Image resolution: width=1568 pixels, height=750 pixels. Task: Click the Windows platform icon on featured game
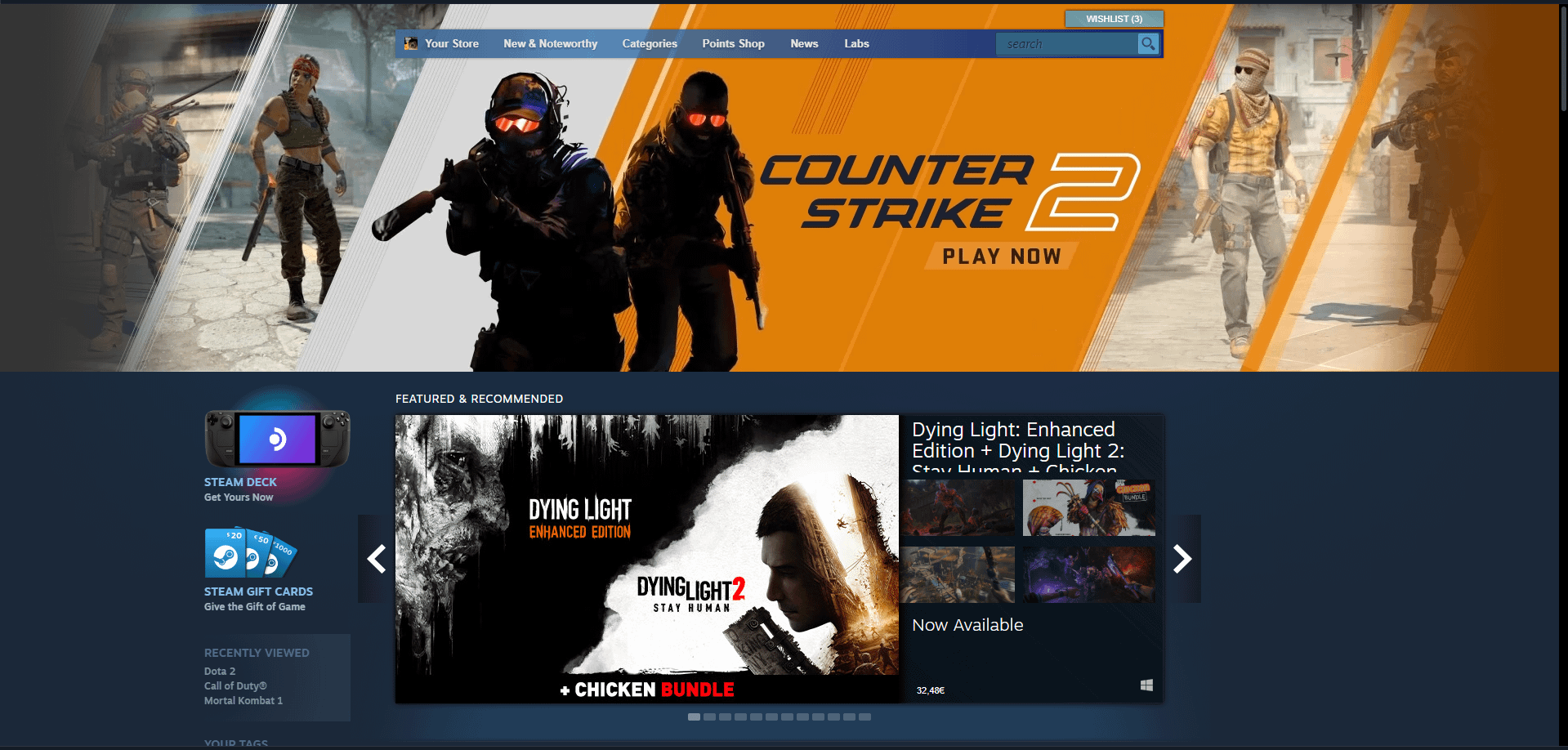click(1146, 685)
